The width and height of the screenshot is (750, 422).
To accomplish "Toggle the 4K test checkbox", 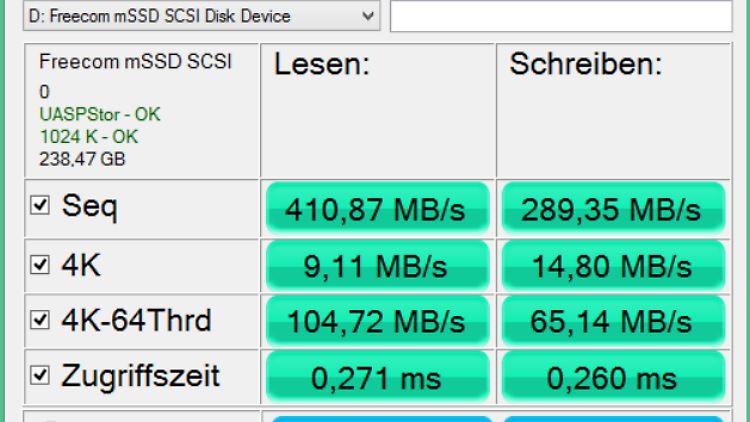I will [41, 264].
